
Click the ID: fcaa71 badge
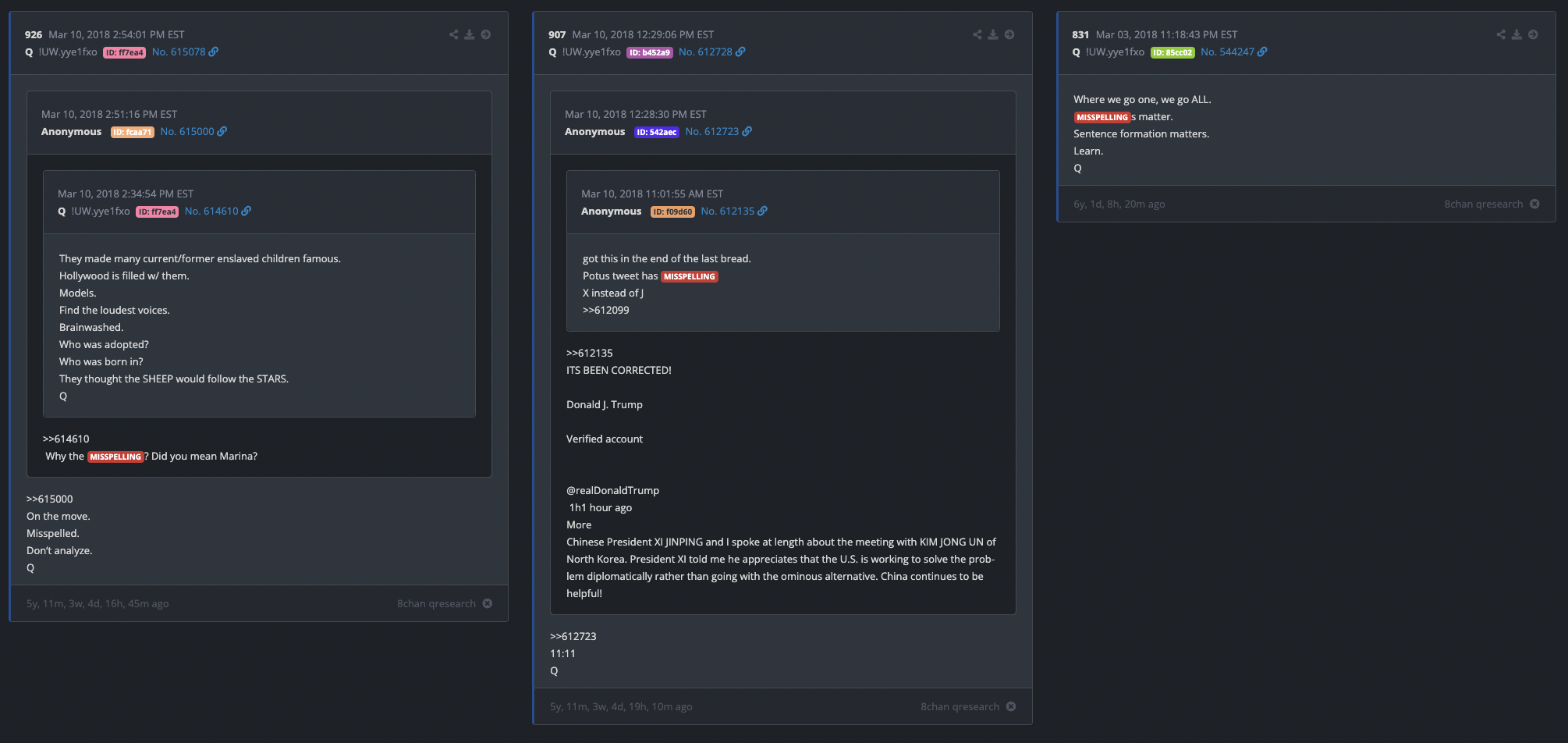pos(133,132)
